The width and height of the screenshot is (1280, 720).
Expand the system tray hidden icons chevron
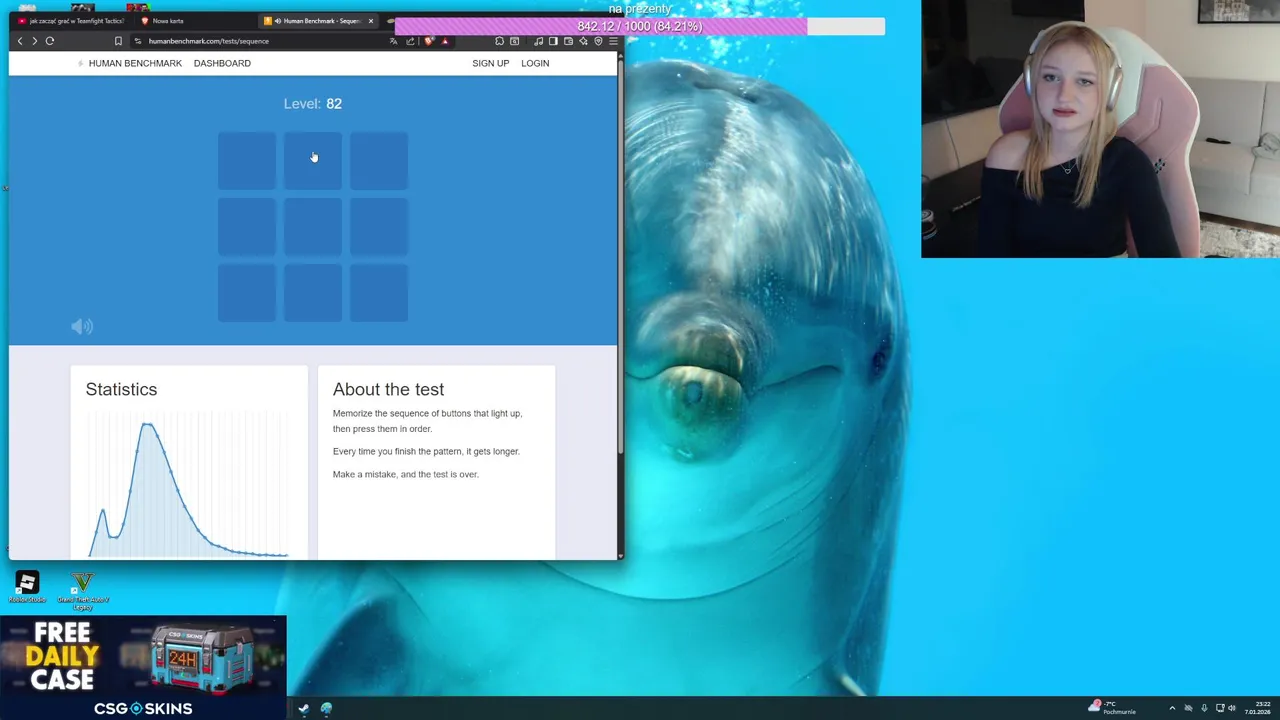coord(1172,708)
